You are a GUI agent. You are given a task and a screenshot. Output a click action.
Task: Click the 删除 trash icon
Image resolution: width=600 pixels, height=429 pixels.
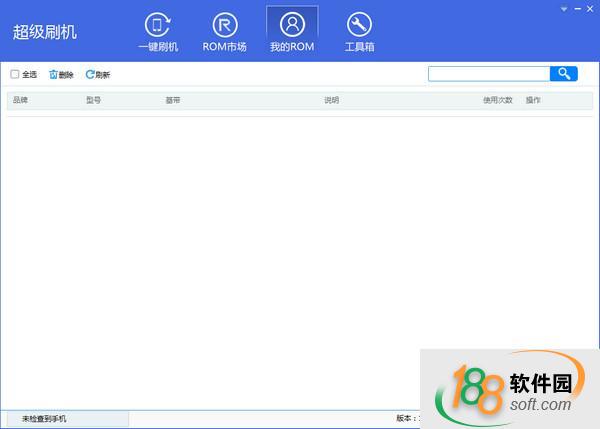[54, 75]
